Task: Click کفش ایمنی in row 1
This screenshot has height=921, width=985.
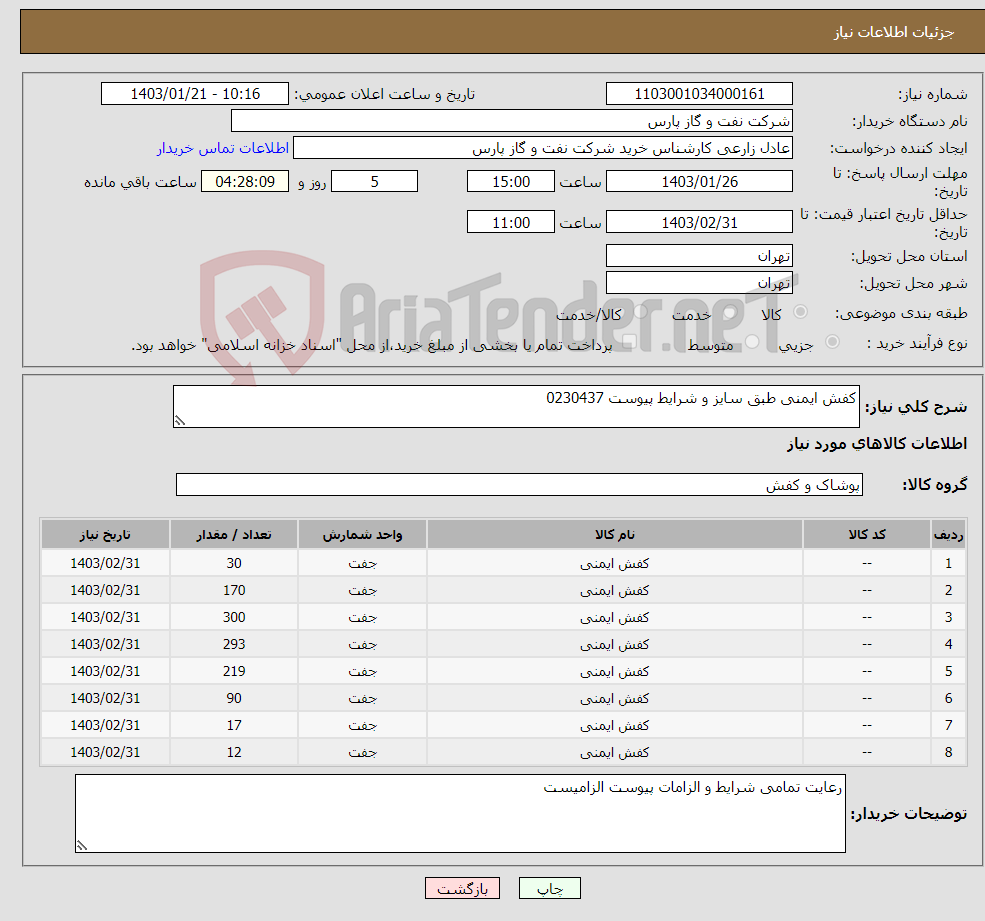Action: click(x=614, y=564)
